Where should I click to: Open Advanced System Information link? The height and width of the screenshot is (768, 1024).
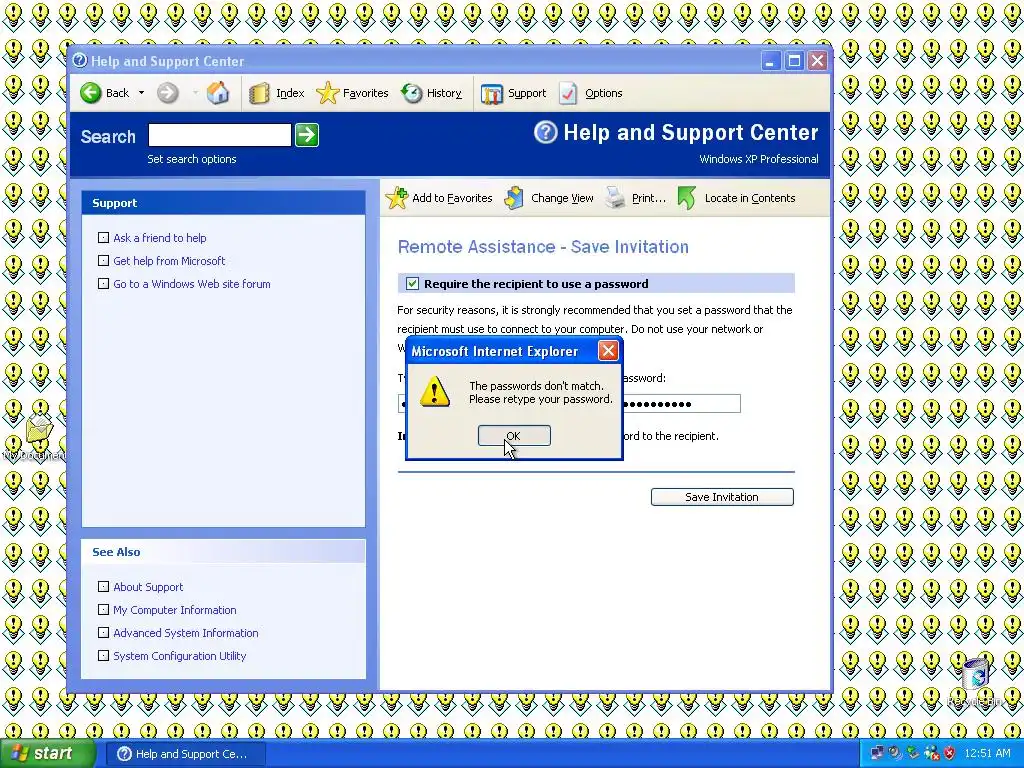[x=186, y=632]
